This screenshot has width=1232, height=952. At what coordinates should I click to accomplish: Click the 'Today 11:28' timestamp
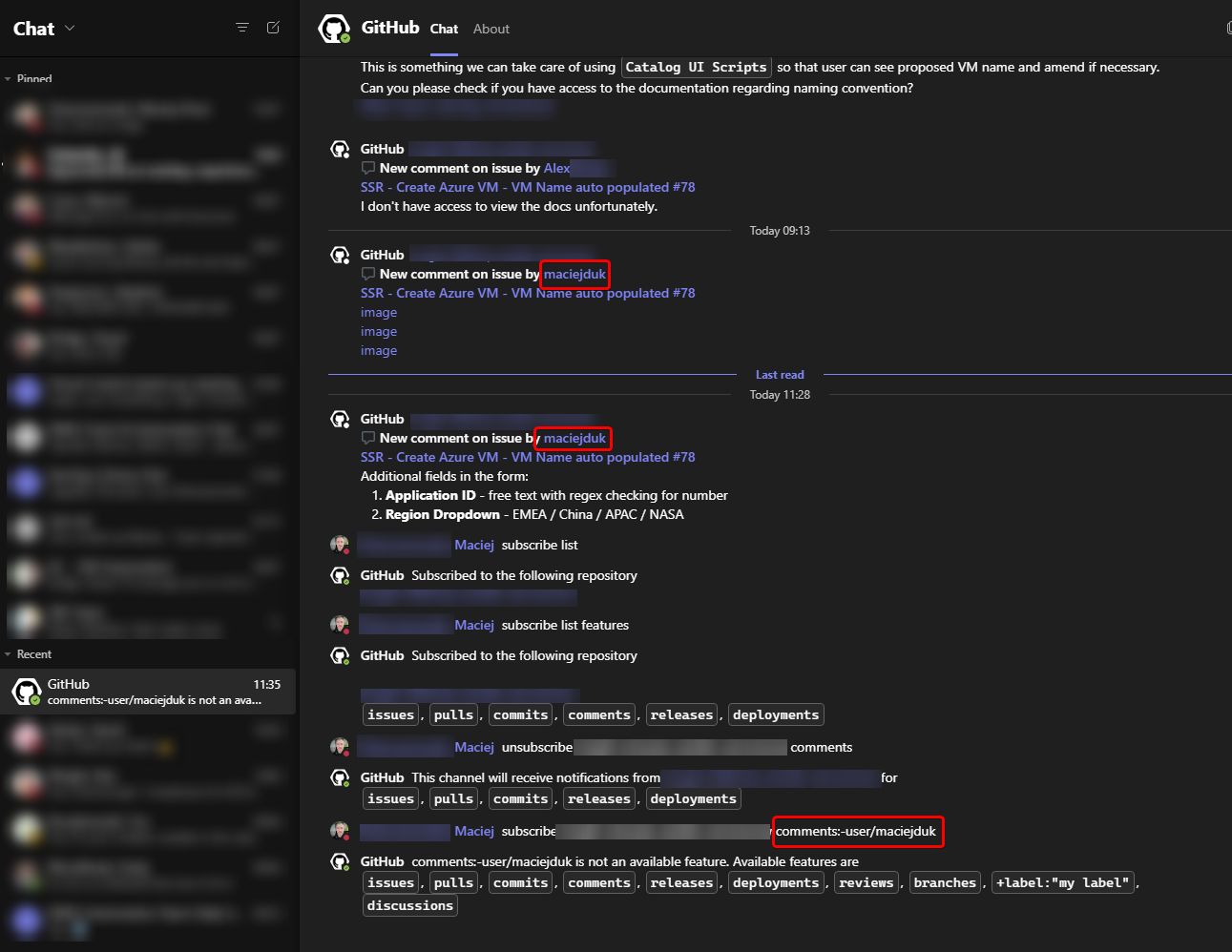point(780,395)
